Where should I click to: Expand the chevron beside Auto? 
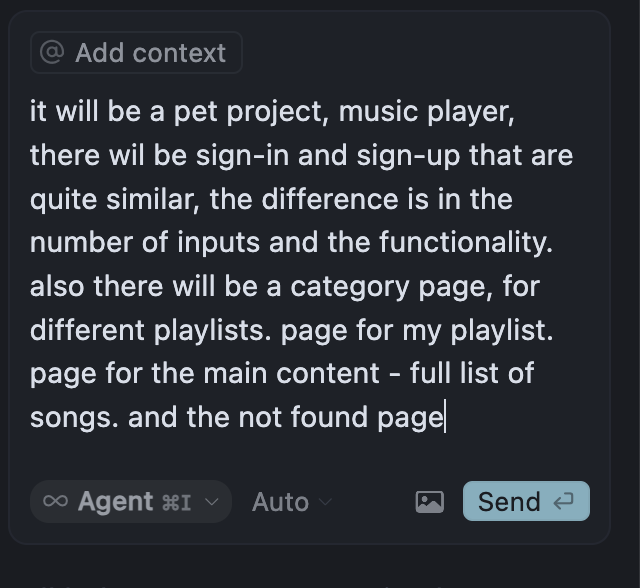pyautogui.click(x=325, y=502)
